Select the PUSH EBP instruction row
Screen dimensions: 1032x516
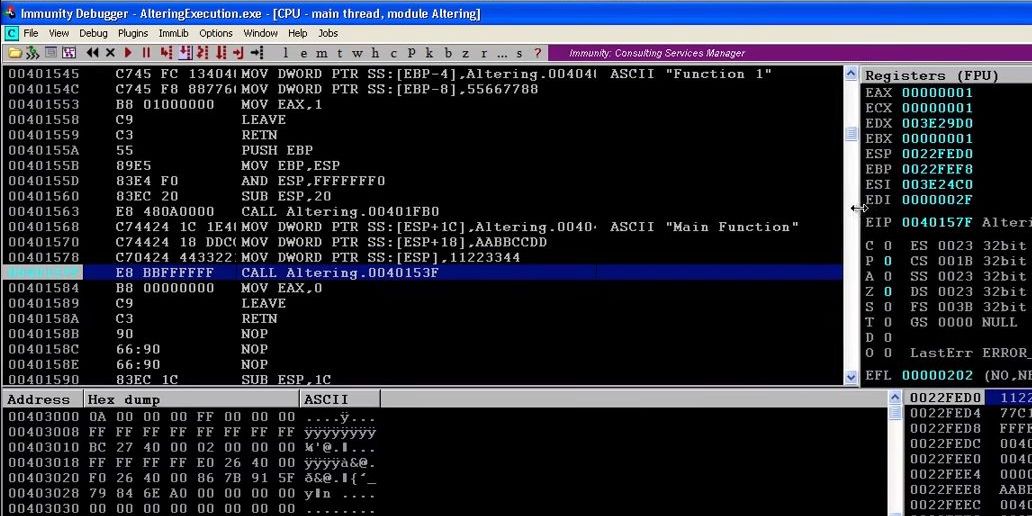[x=423, y=150]
